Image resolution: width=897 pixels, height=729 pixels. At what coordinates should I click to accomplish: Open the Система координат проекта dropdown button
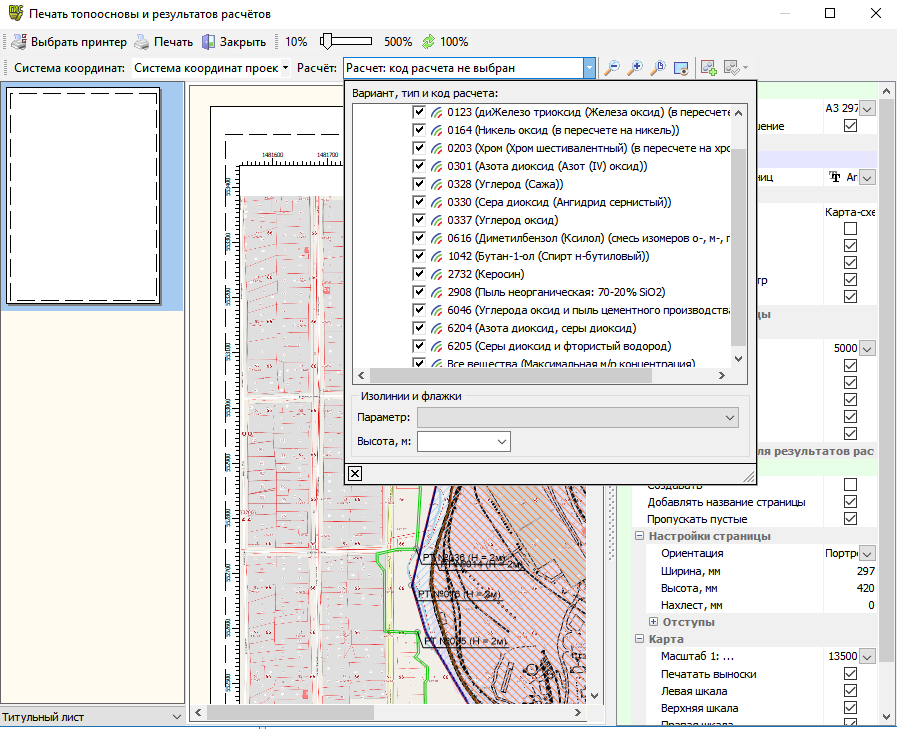pos(285,68)
